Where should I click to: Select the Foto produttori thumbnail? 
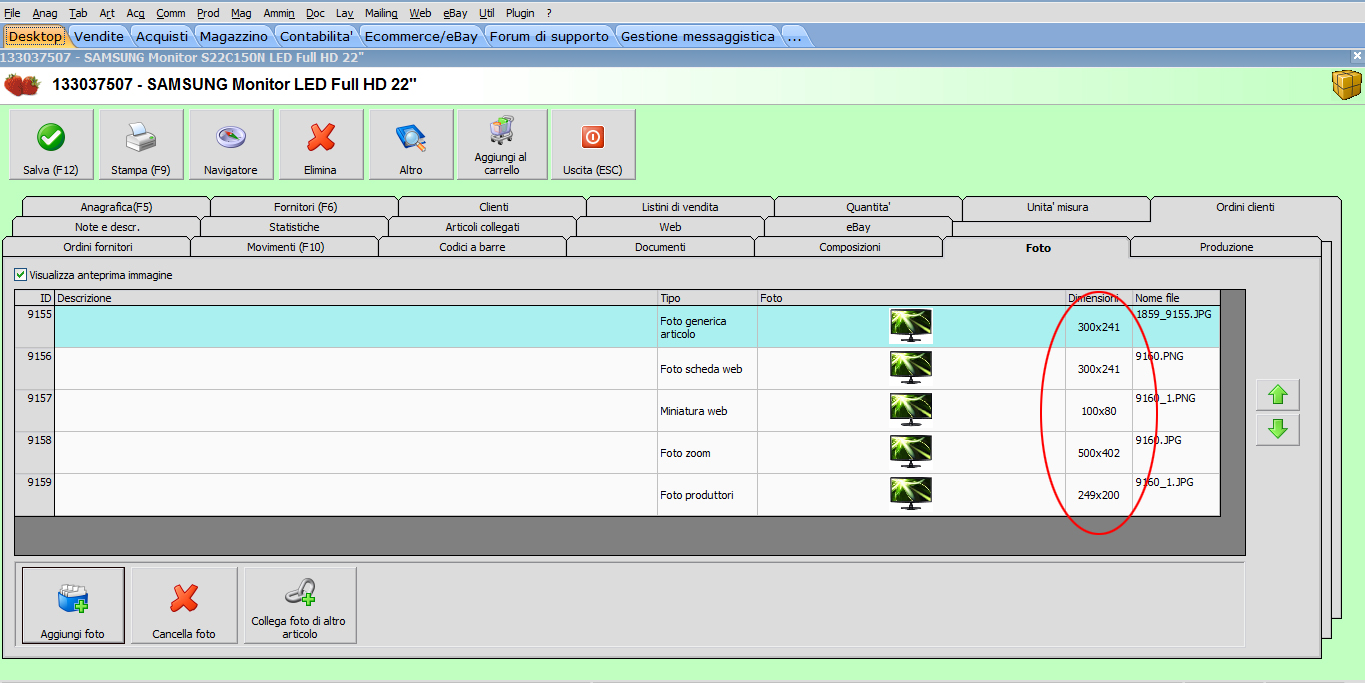click(x=911, y=494)
